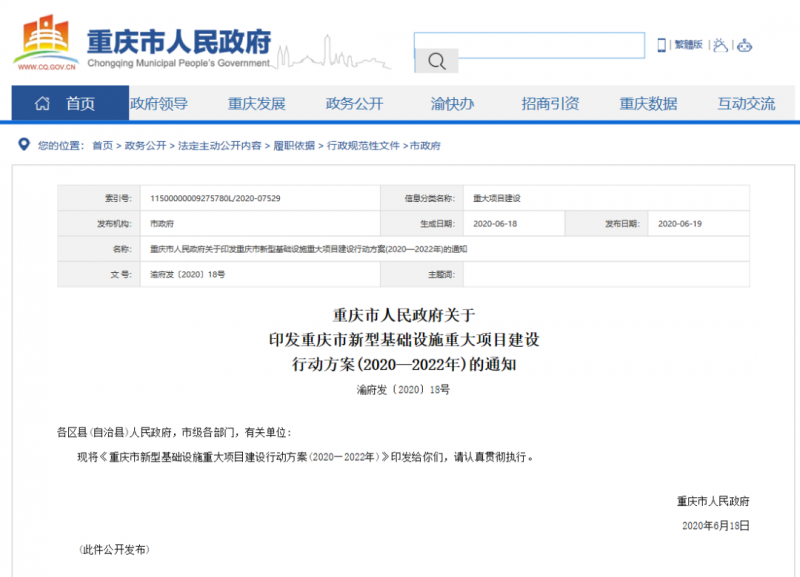Go to the 渝快办 navigation tab
The width and height of the screenshot is (800, 577).
[452, 103]
